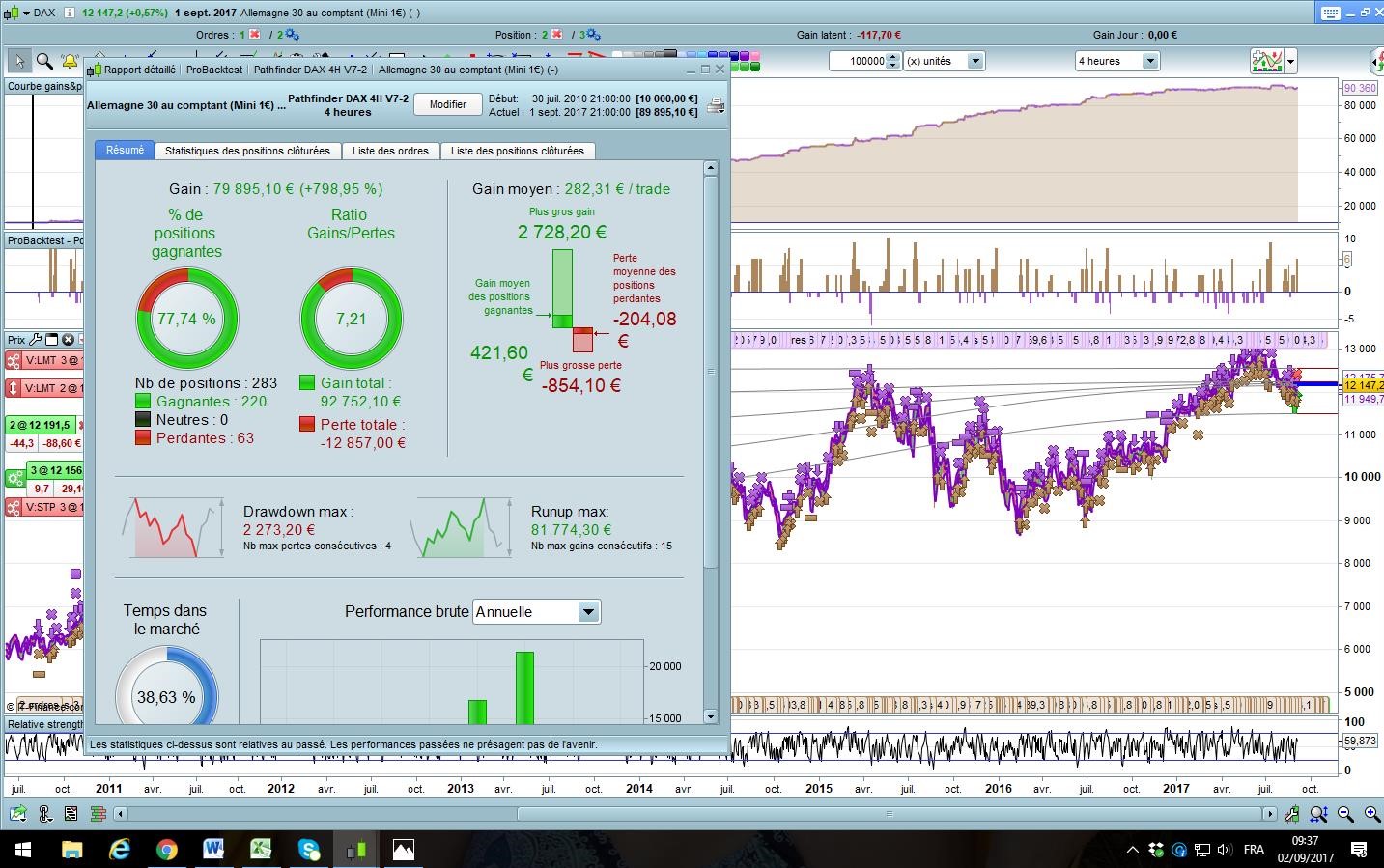Show hidden system tray icons

coord(1132,850)
